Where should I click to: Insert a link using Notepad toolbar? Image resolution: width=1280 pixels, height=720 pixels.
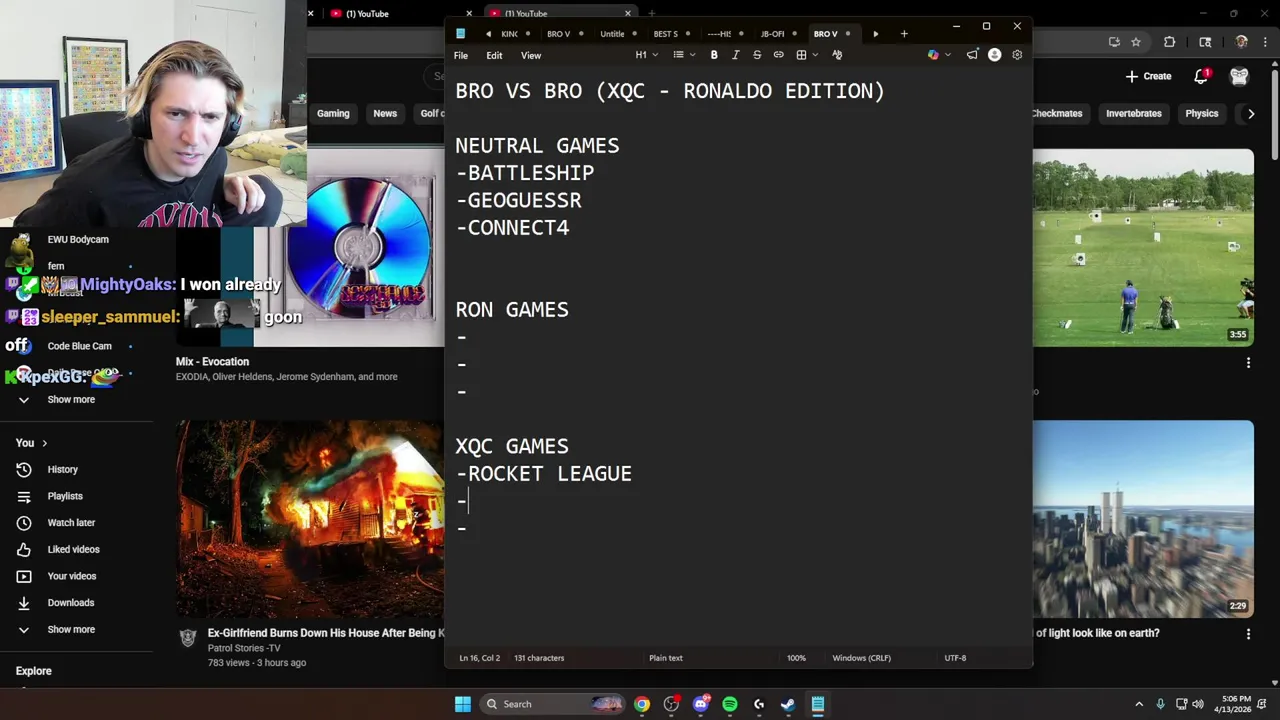click(779, 55)
